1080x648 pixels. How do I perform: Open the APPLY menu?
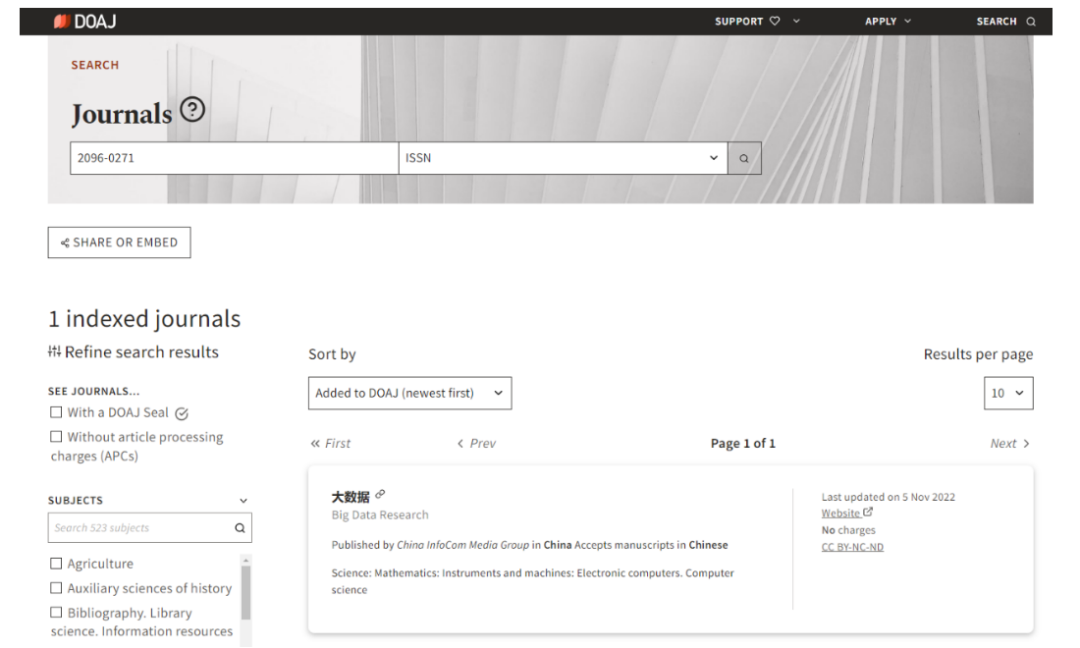888,21
